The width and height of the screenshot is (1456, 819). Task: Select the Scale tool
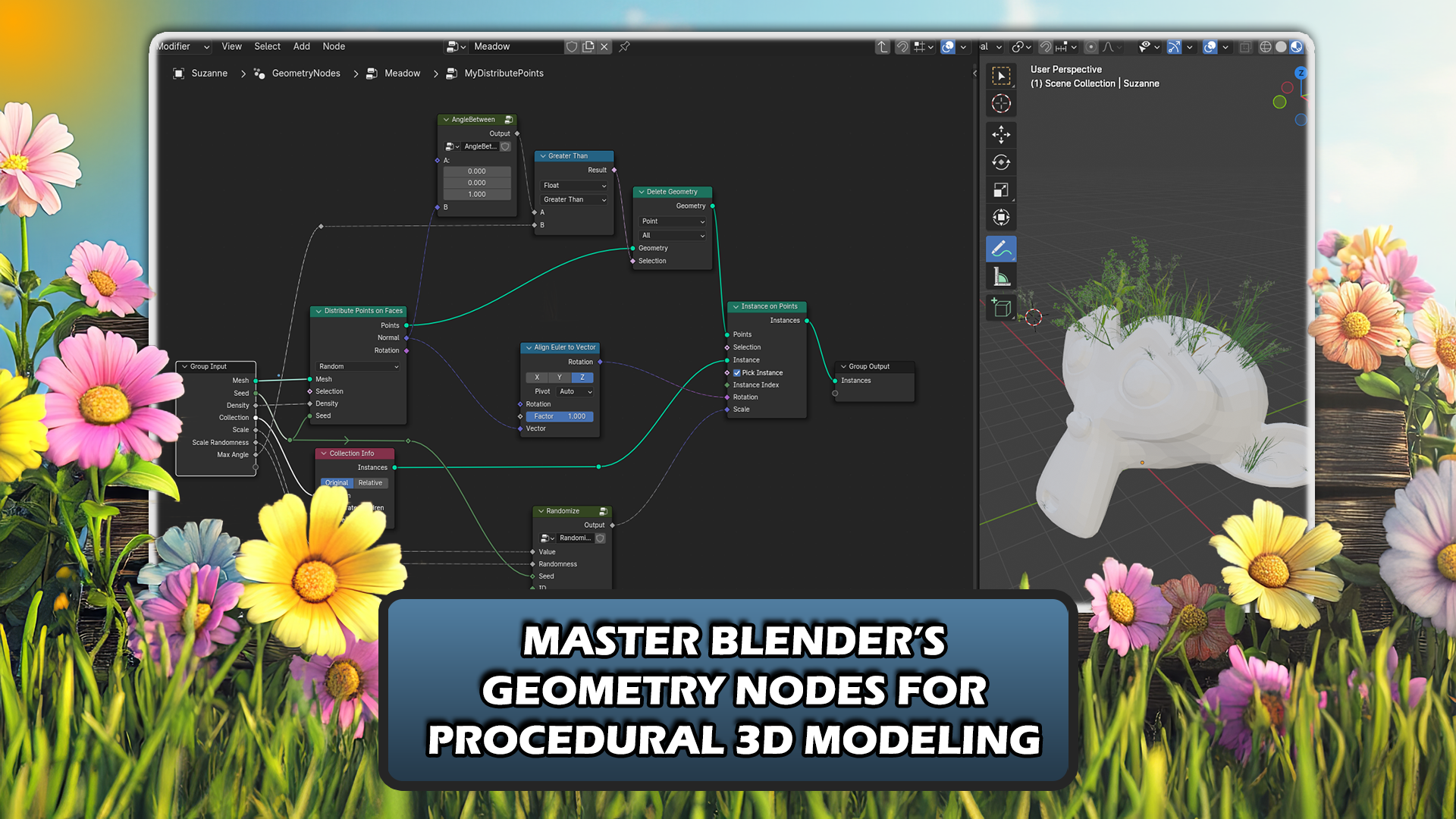1001,190
